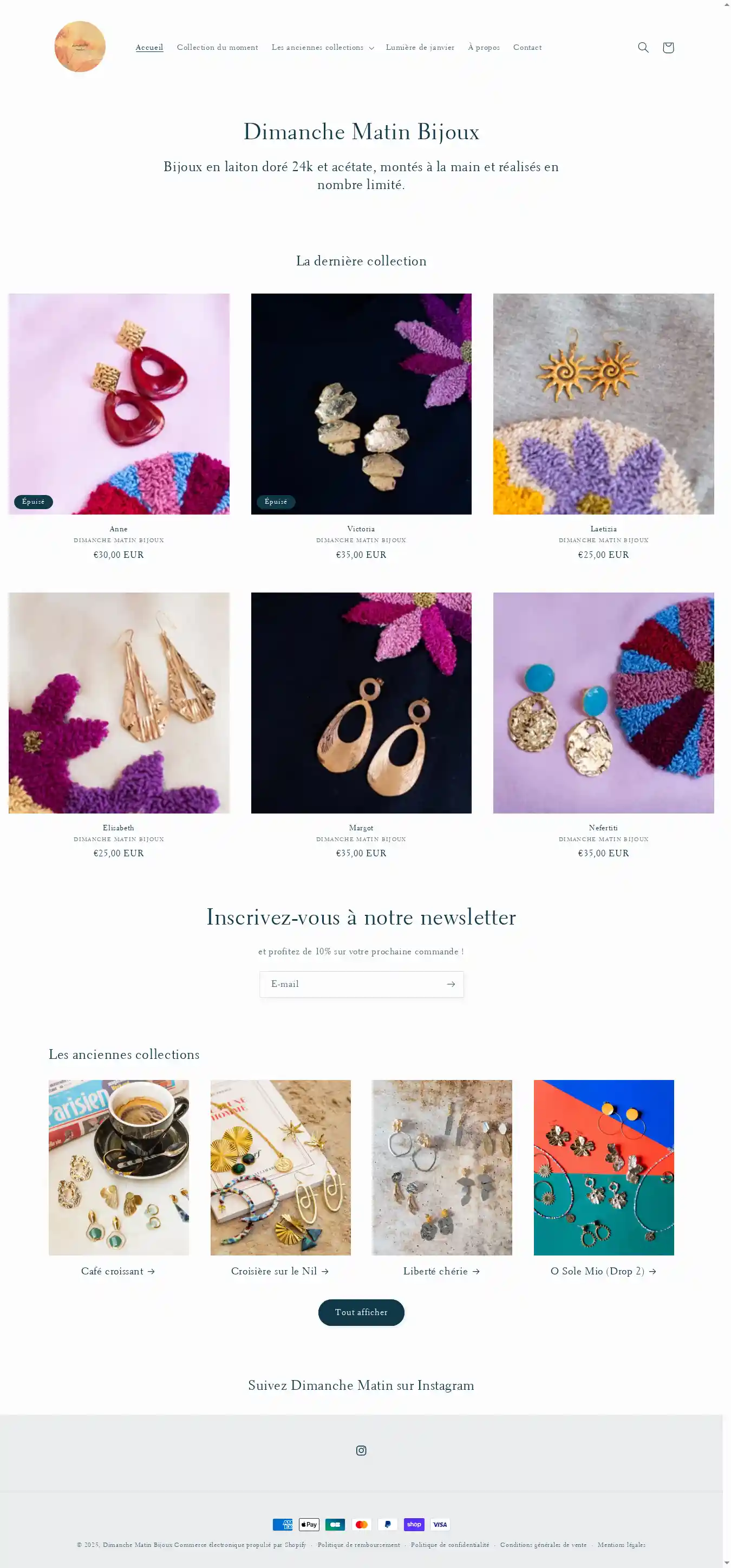Open O Sole Mio collection image
Screen dimensions: 731x1568
[604, 1168]
